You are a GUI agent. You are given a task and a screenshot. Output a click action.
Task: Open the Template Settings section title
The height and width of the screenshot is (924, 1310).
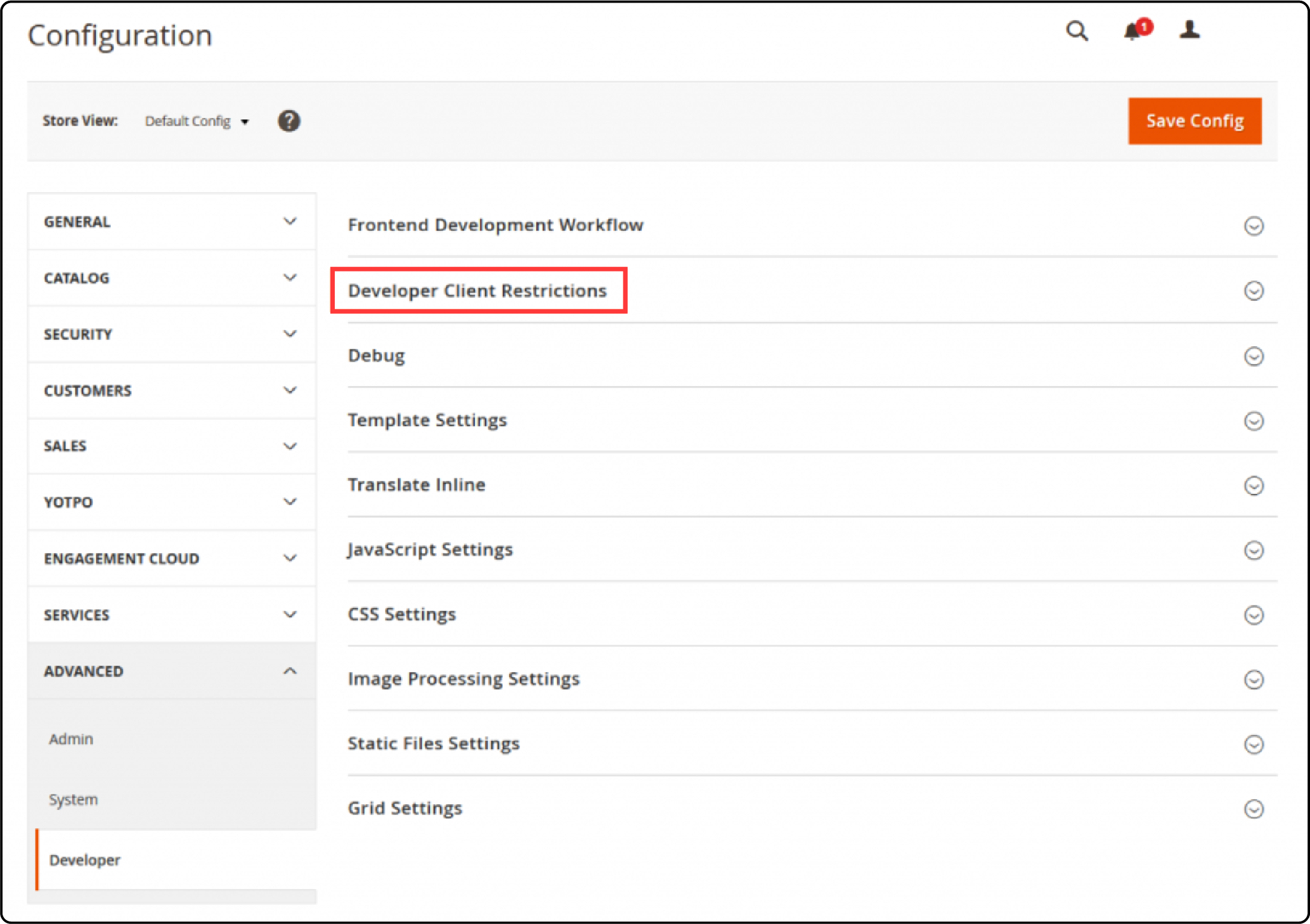coord(427,420)
